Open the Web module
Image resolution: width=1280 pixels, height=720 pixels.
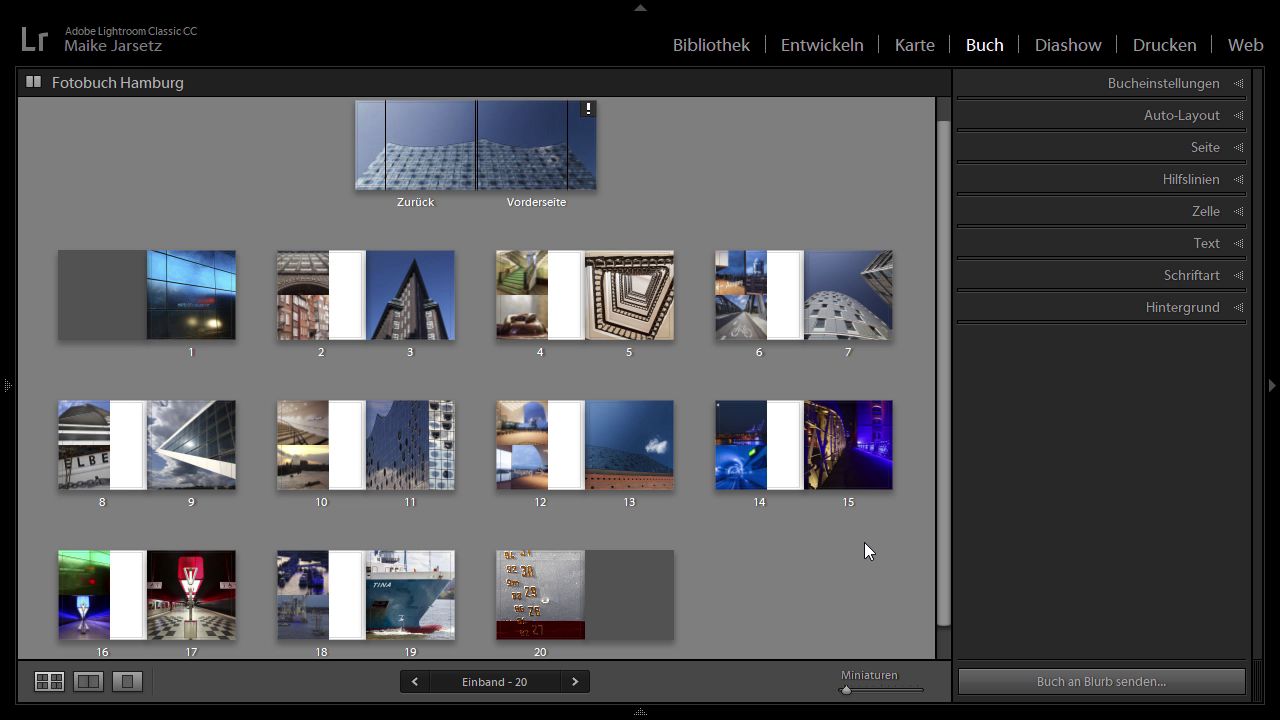(1246, 45)
